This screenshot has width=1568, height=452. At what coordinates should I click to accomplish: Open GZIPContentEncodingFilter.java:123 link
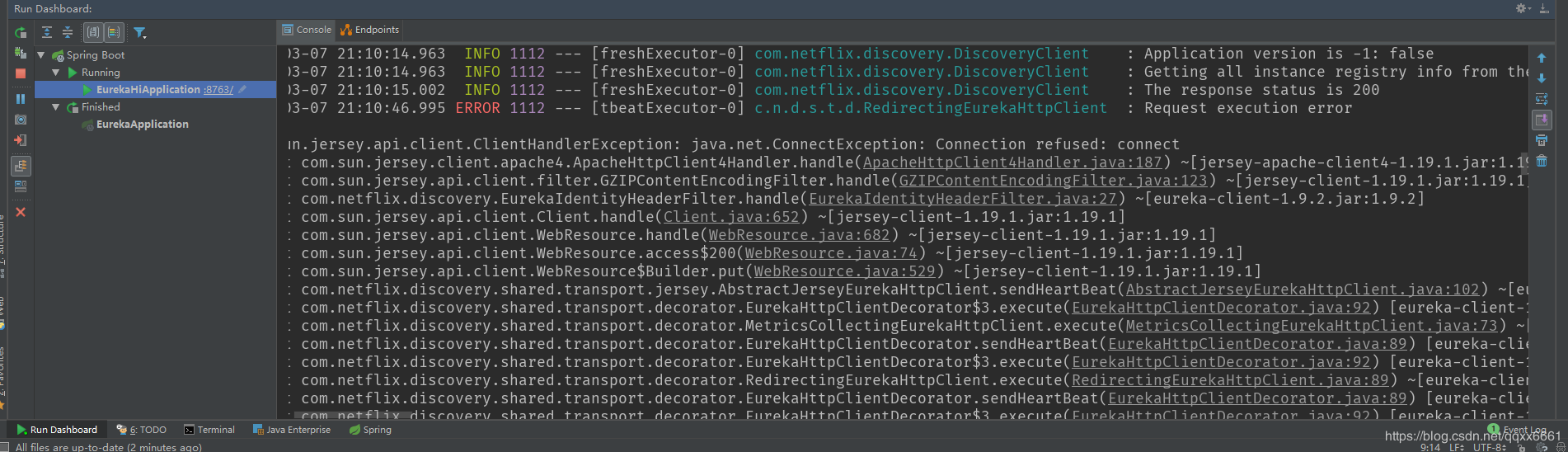1054,181
